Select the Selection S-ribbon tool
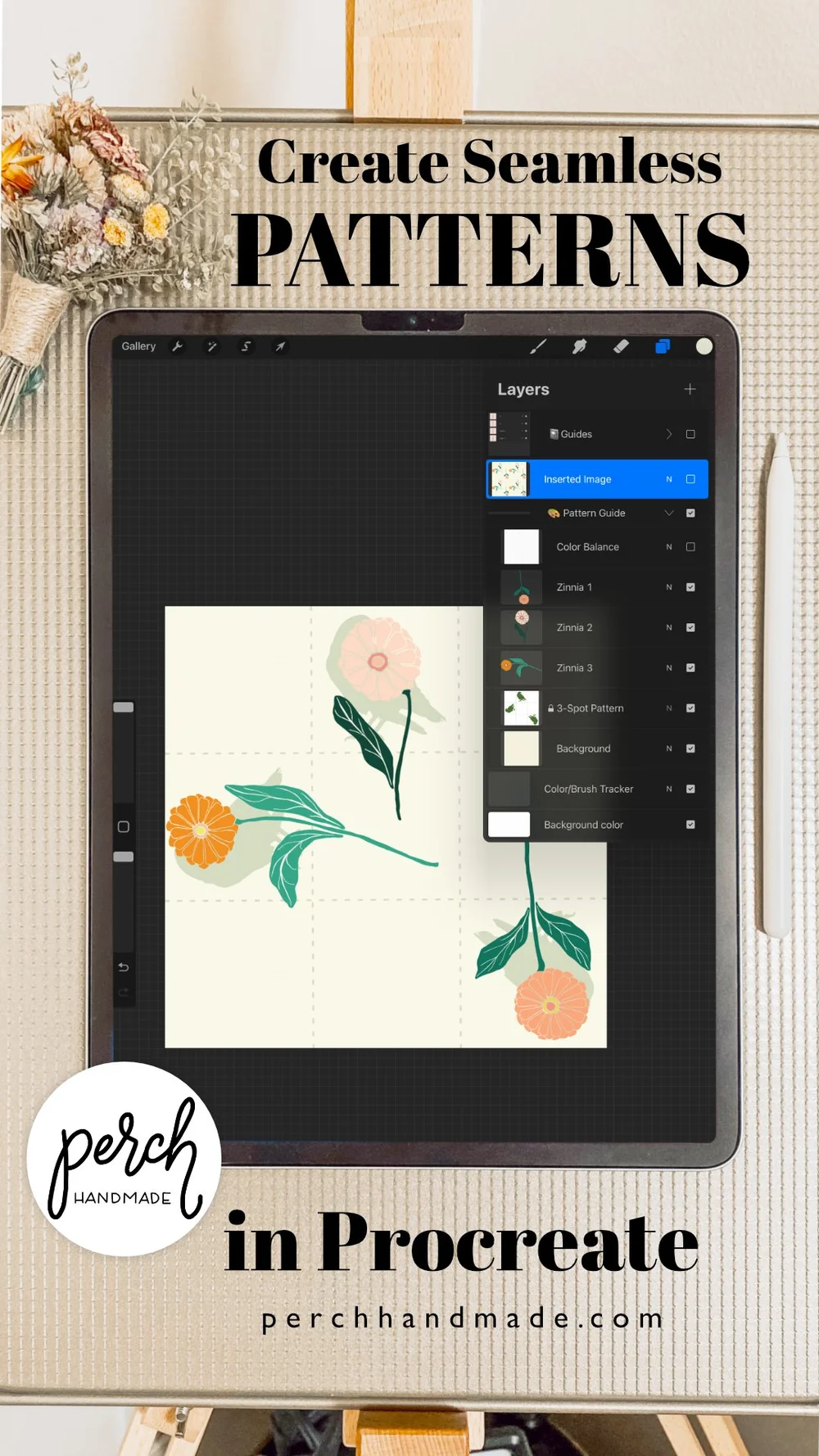Screen dimensions: 819x1456 [246, 346]
